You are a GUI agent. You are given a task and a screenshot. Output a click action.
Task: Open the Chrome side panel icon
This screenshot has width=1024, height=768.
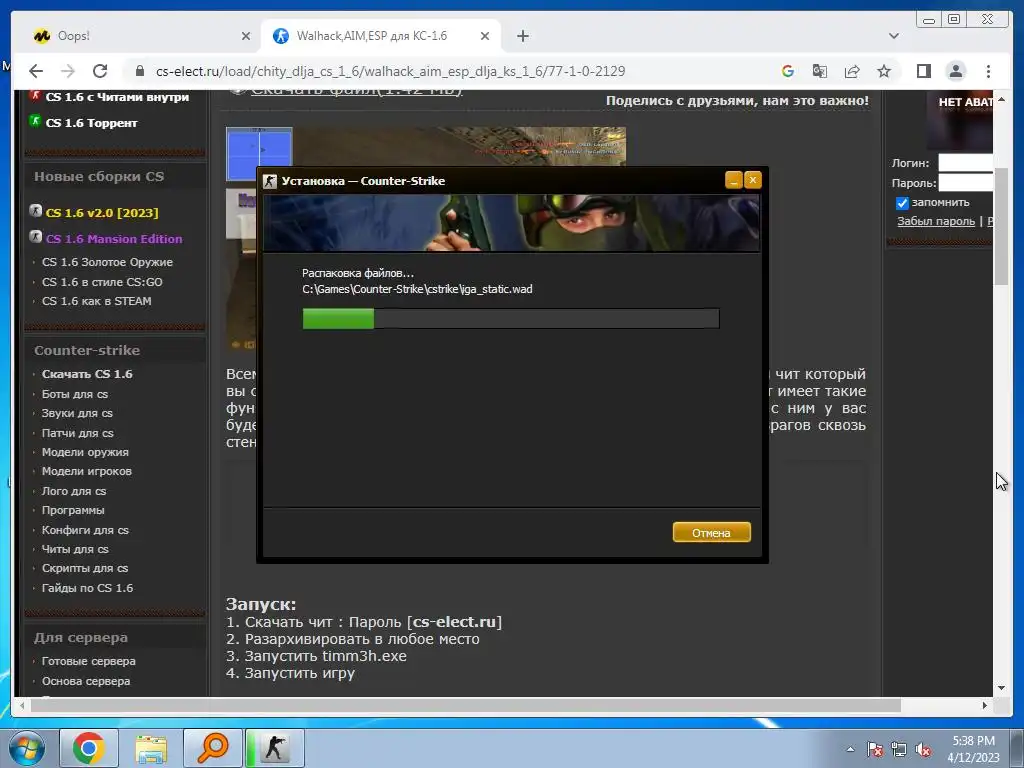pyautogui.click(x=923, y=71)
